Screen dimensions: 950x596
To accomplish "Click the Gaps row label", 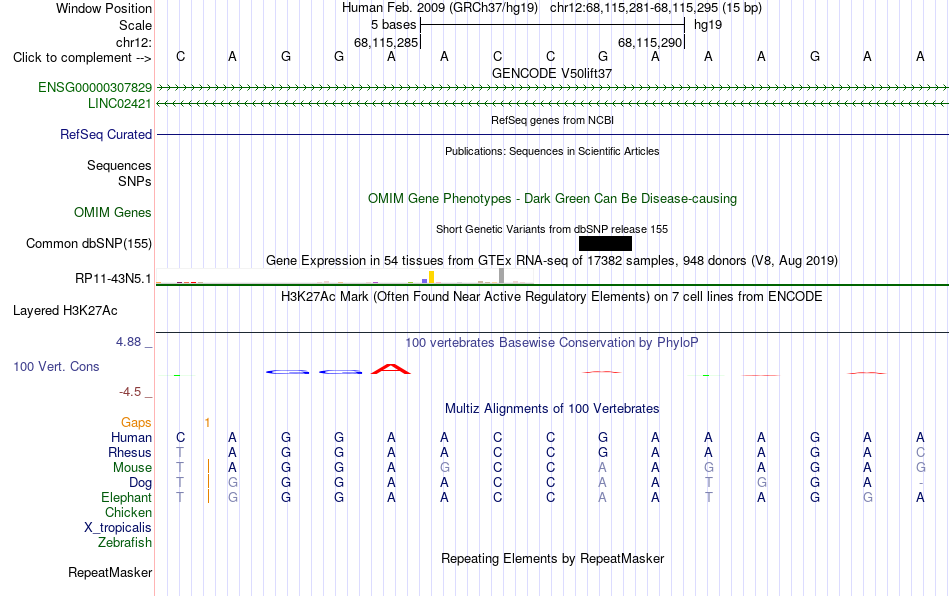I will click(136, 422).
